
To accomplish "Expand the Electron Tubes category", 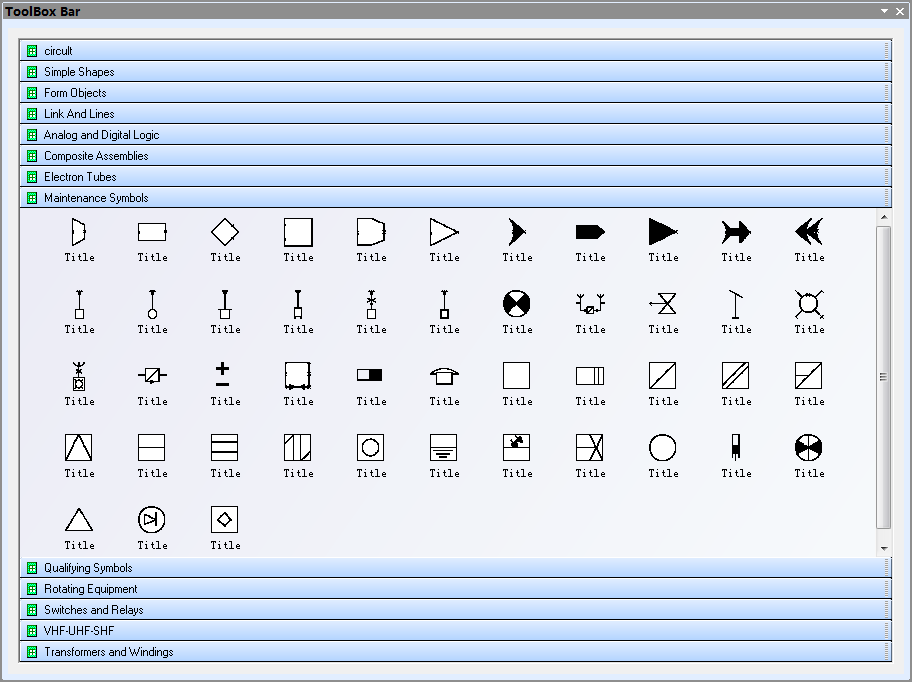I will 80,177.
